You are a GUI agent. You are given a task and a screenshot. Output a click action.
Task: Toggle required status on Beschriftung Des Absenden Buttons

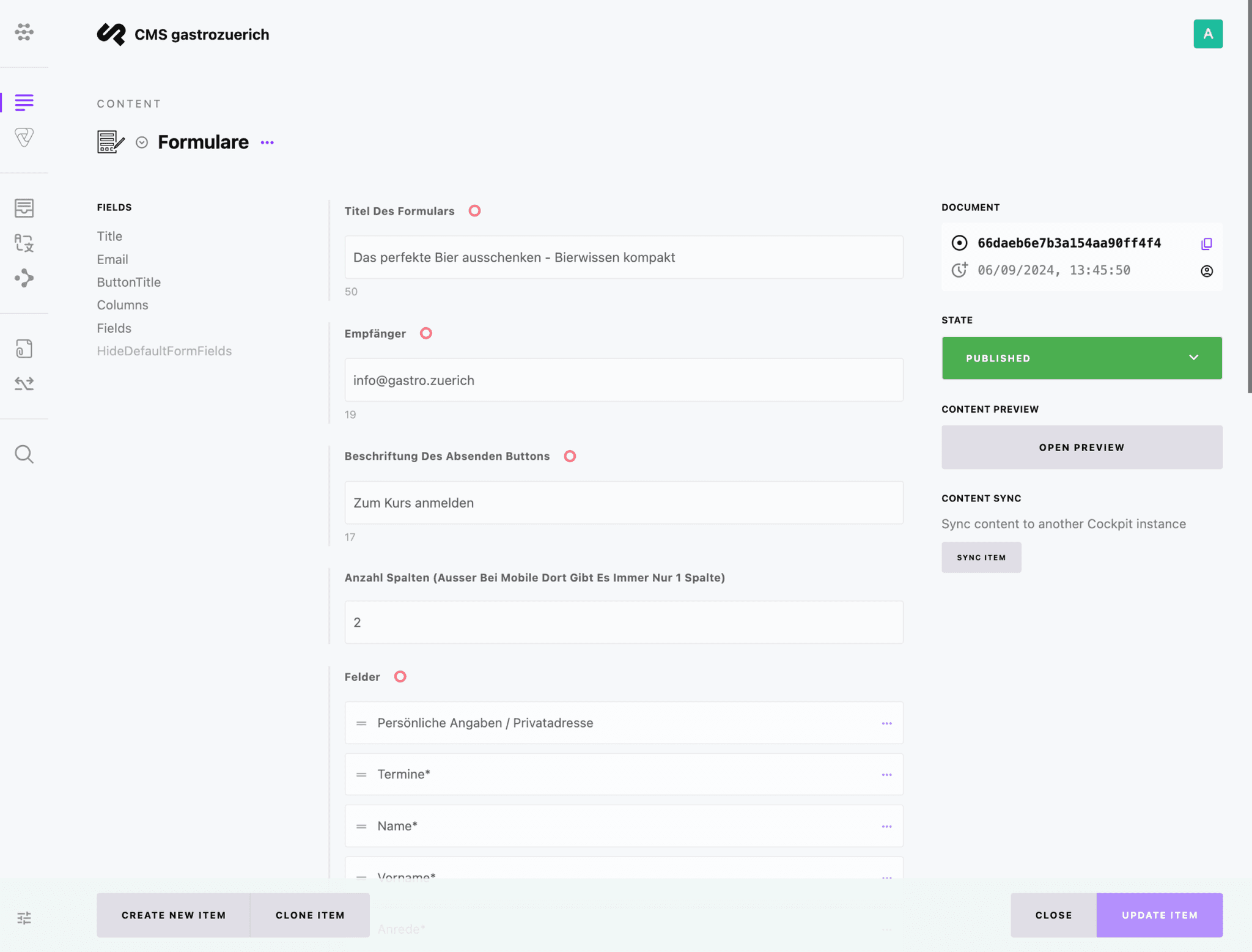pyautogui.click(x=568, y=456)
